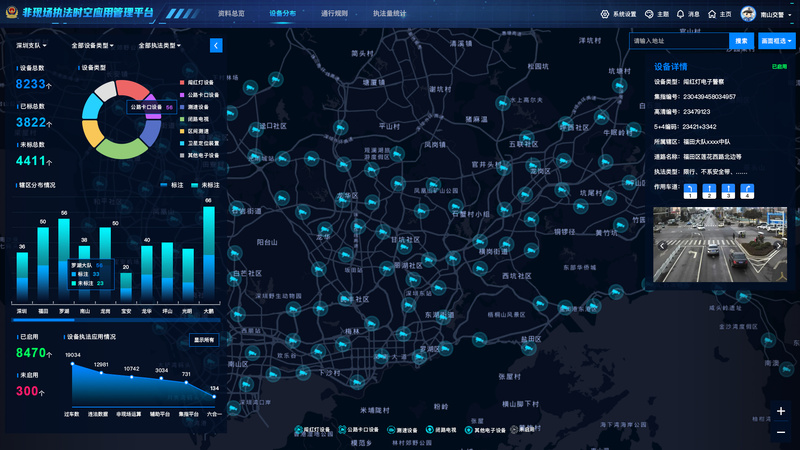Image resolution: width=800 pixels, height=450 pixels.
Task: Click horizontal scrollbar under district bar chart
Action: point(116,320)
